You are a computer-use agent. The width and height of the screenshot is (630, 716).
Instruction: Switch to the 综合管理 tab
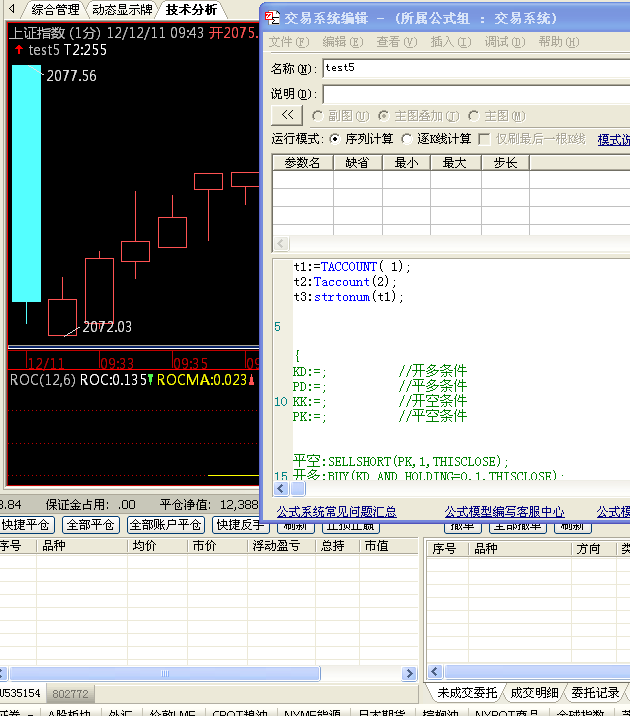(x=55, y=10)
